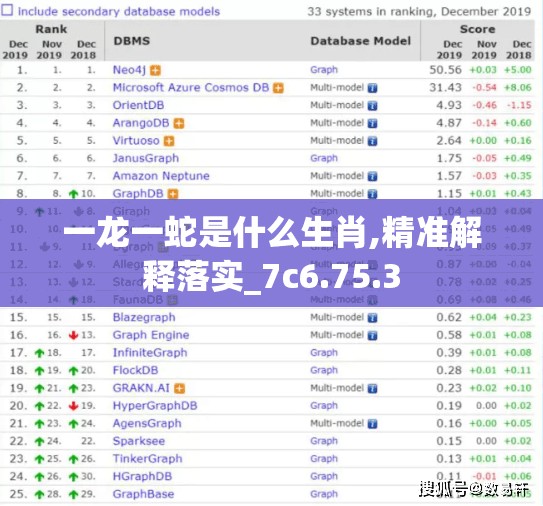Click the green up arrow in InfiniteGraph row
Screen dimensions: 543x506
pyautogui.click(x=39, y=353)
